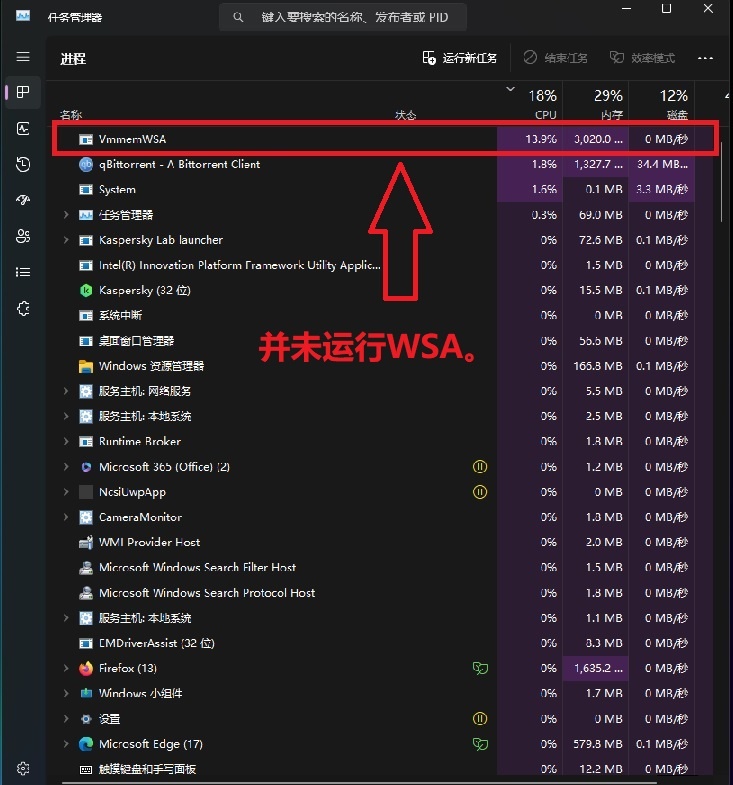Open the three-dot more options menu
This screenshot has height=785, width=733.
point(705,58)
